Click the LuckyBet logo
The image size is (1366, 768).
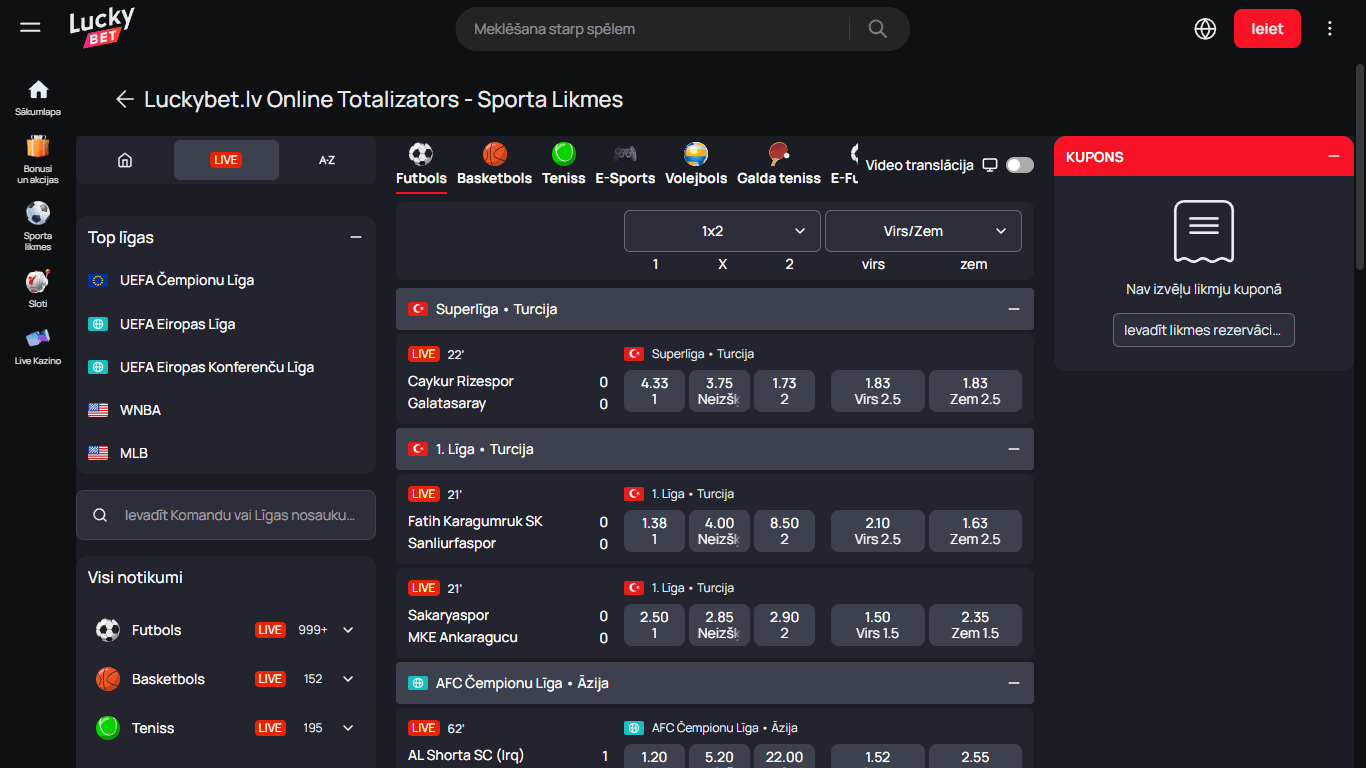(101, 28)
